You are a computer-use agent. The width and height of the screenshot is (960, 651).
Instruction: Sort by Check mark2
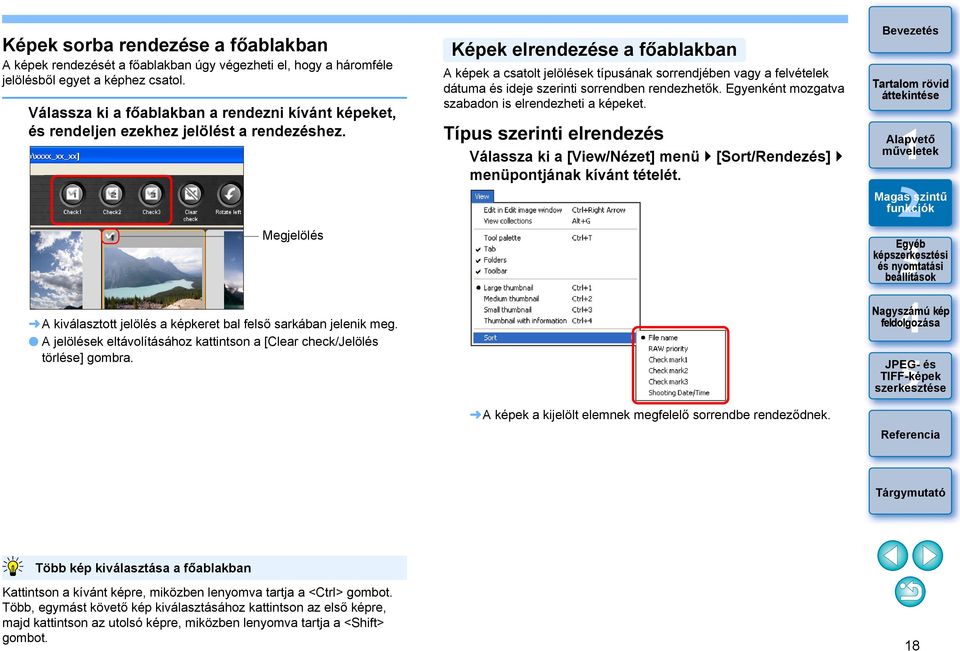tap(680, 371)
